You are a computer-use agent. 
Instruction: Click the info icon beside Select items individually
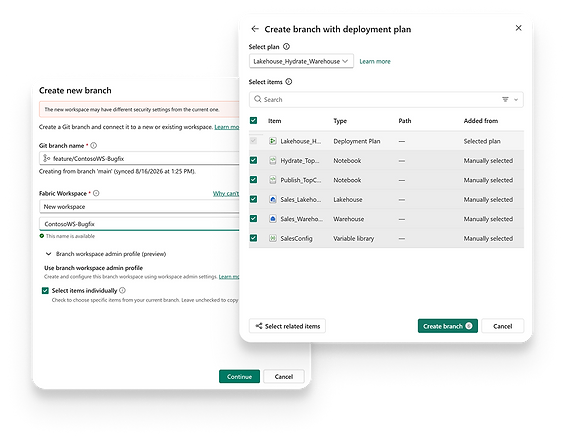pos(123,290)
